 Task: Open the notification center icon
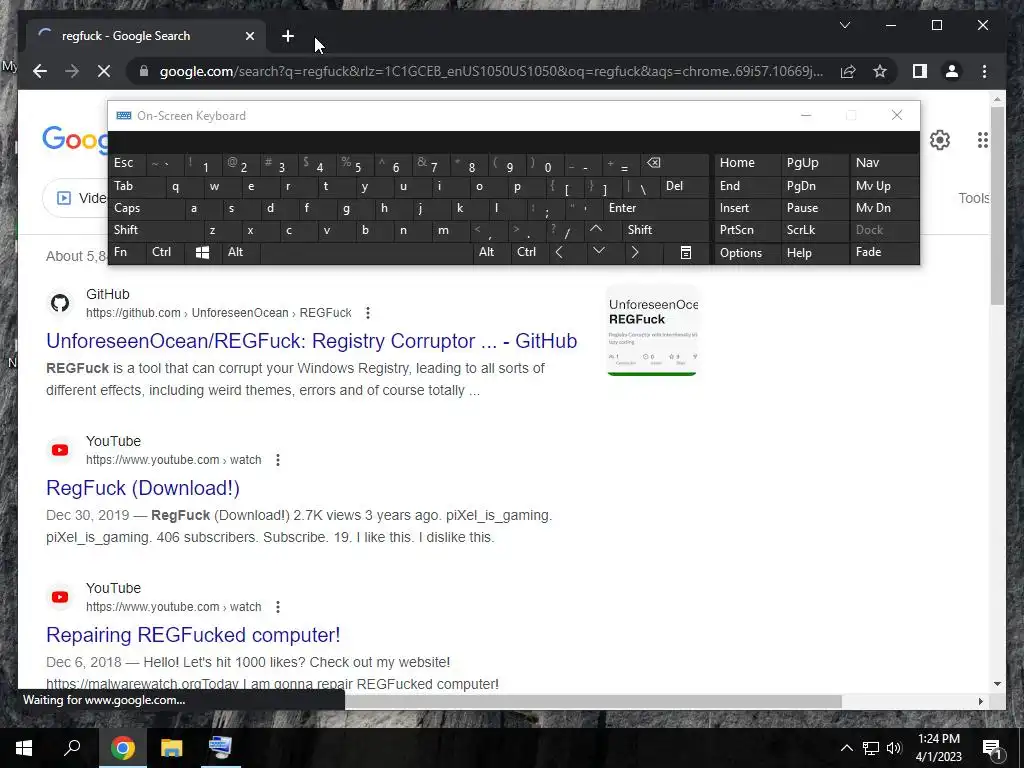[992, 748]
